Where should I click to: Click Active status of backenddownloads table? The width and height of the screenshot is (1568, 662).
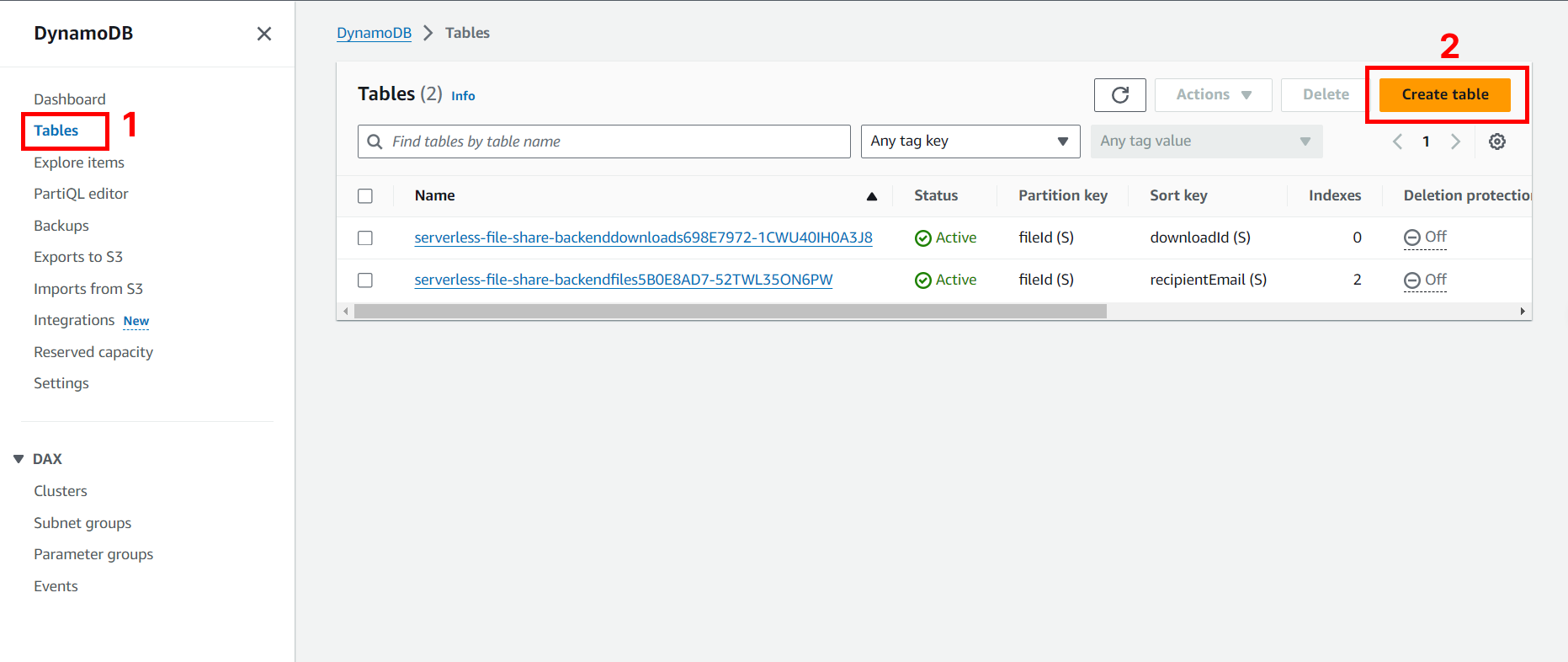click(x=946, y=238)
